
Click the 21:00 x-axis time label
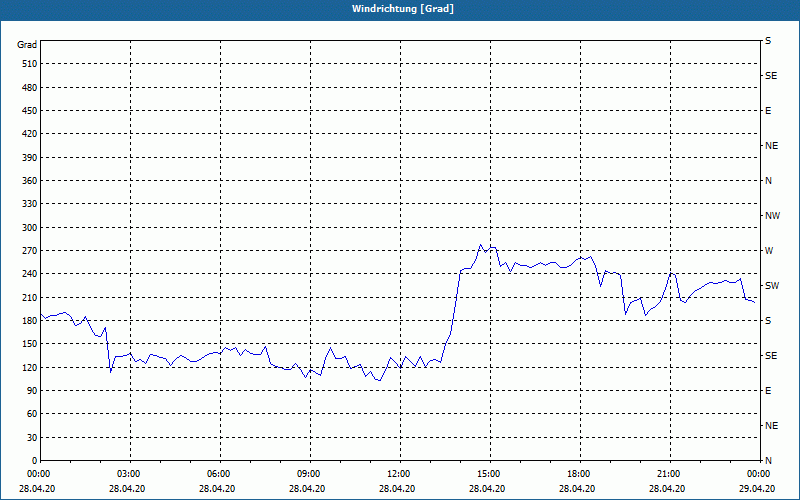(670, 474)
